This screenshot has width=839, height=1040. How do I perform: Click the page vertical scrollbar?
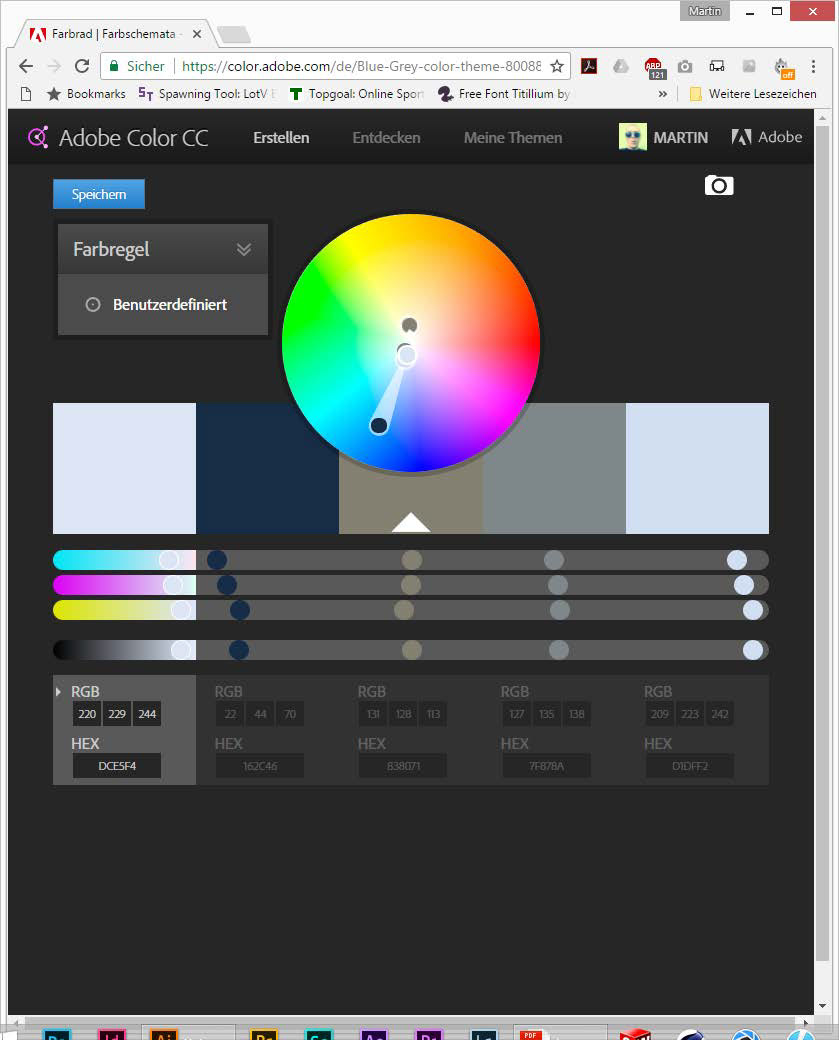pyautogui.click(x=822, y=543)
